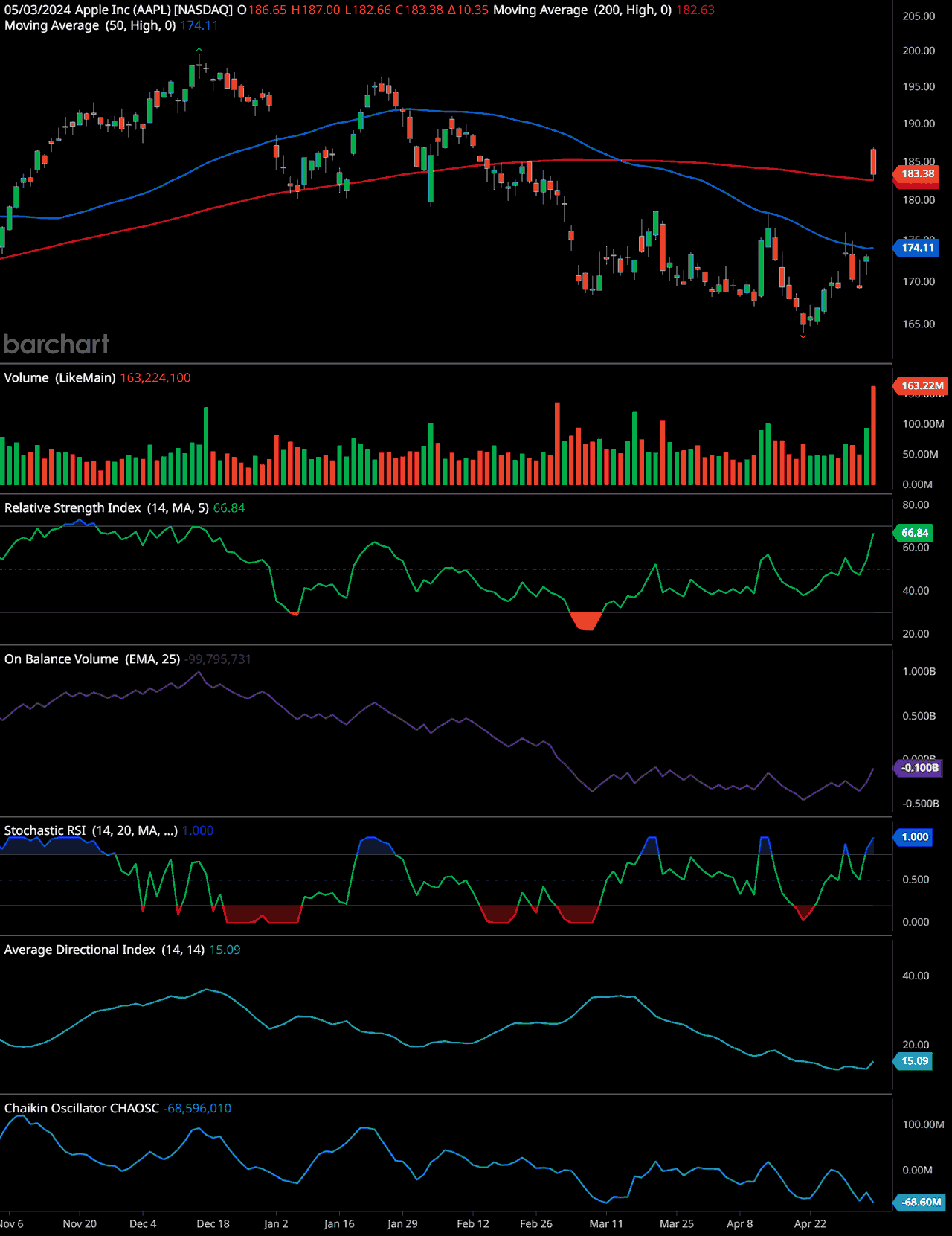Select the volume value 163,224,100
Screen dimensions: 952x1236
(x=155, y=378)
